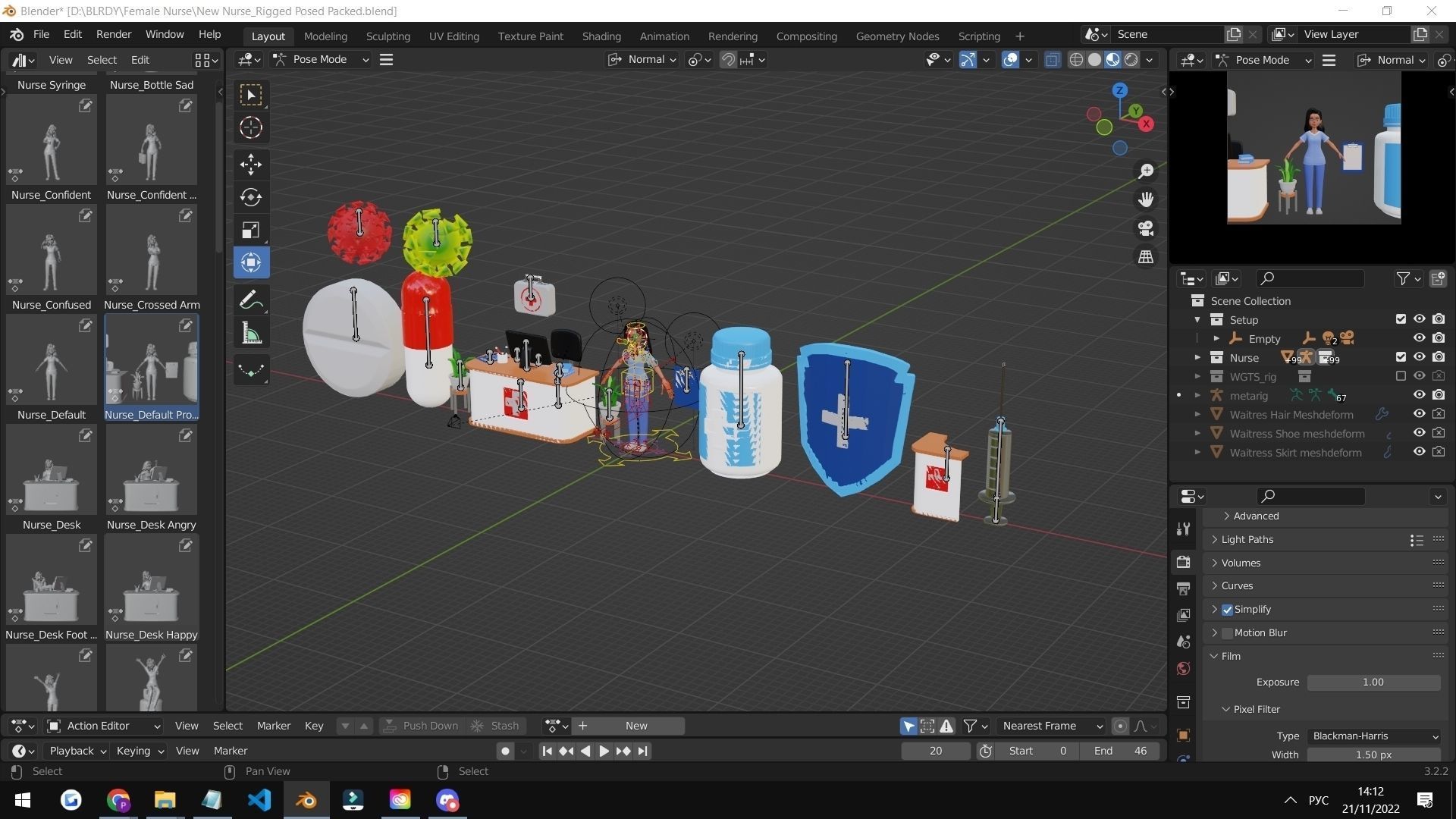Select the Rotate tool in the toolbar
This screenshot has width=1456, height=819.
click(251, 197)
